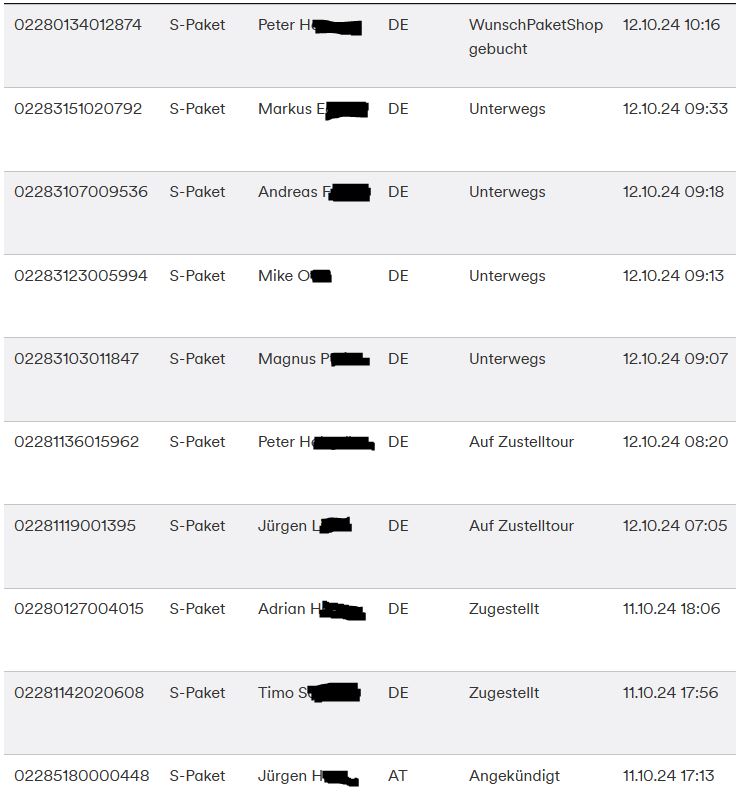Select parcel 02283123005994
736x797 pixels.
(x=81, y=276)
